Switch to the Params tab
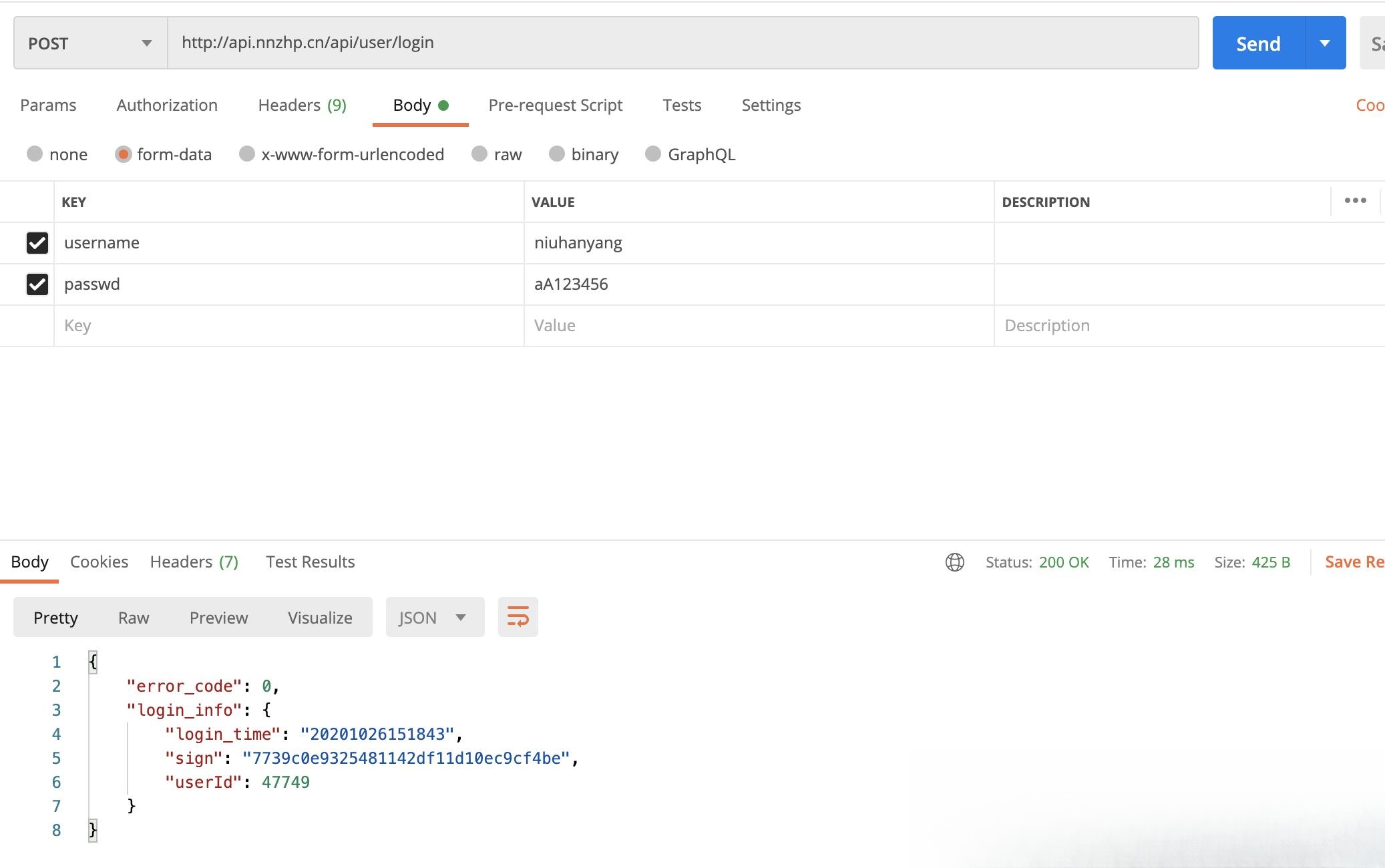The width and height of the screenshot is (1385, 868). coord(48,105)
